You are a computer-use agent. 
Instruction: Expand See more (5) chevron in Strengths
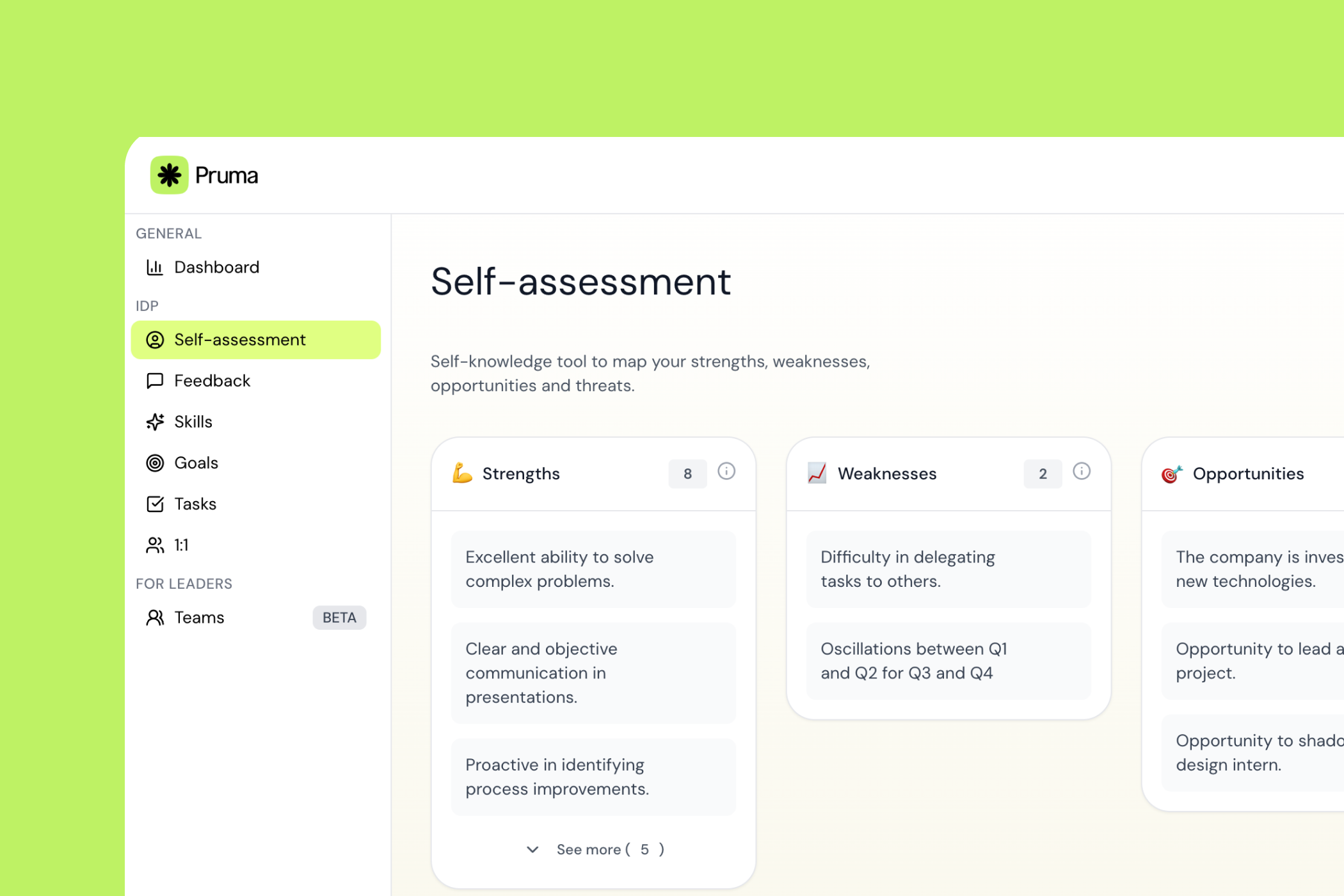click(532, 849)
